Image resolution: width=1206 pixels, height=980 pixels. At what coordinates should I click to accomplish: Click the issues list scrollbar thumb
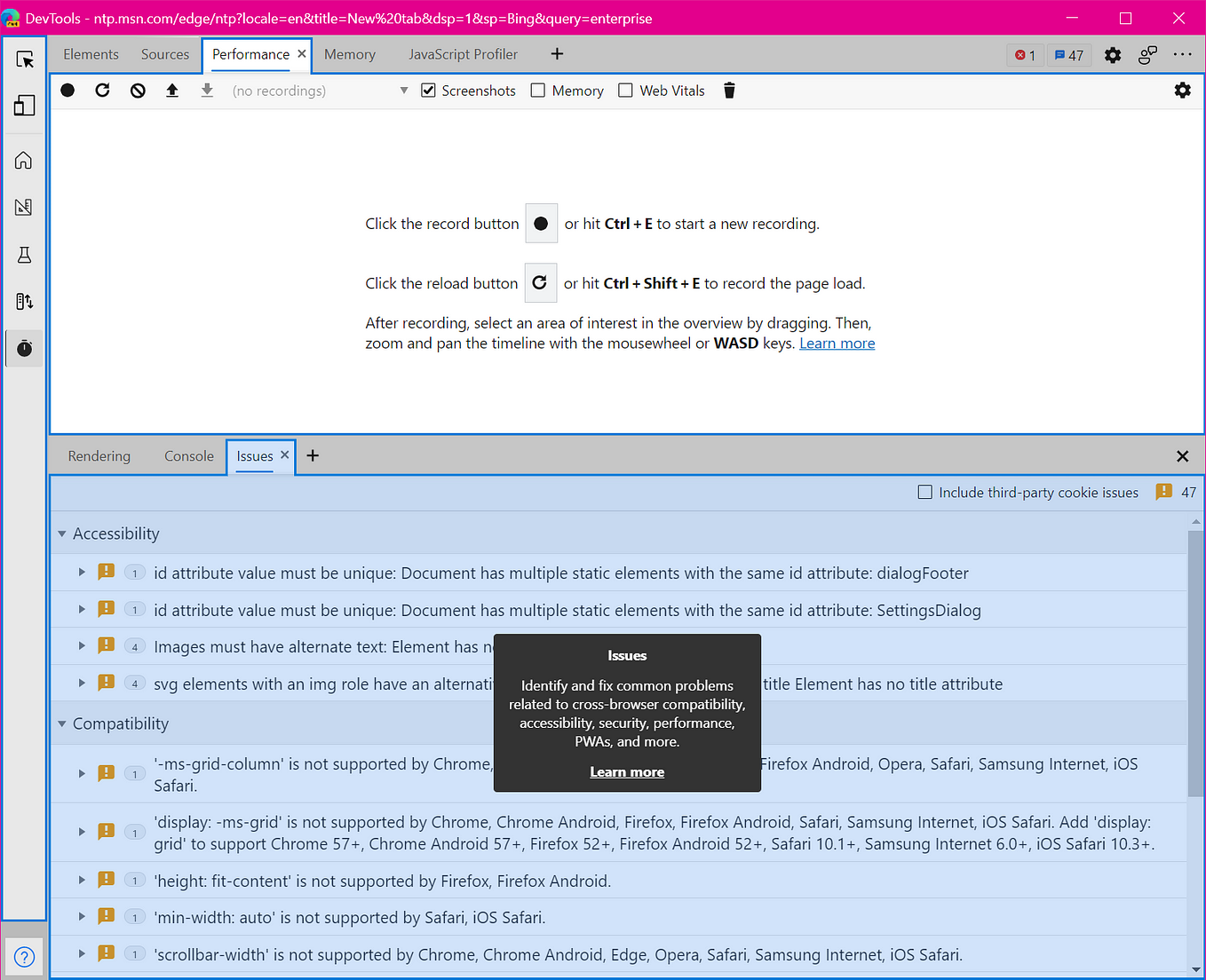[x=1196, y=664]
